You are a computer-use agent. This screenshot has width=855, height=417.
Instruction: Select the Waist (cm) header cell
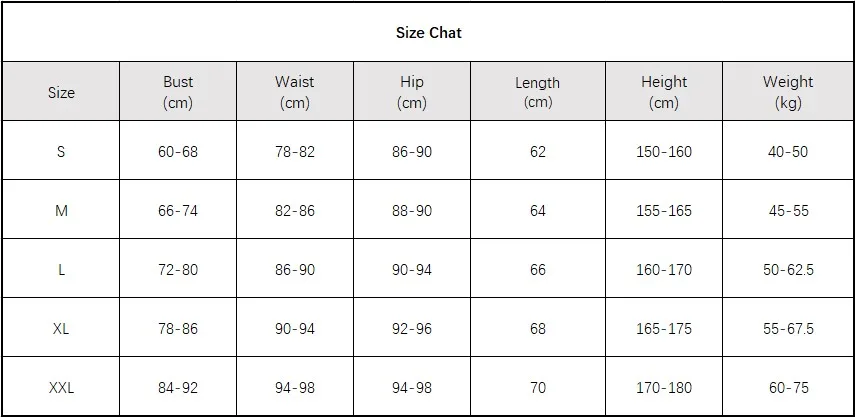pyautogui.click(x=295, y=92)
